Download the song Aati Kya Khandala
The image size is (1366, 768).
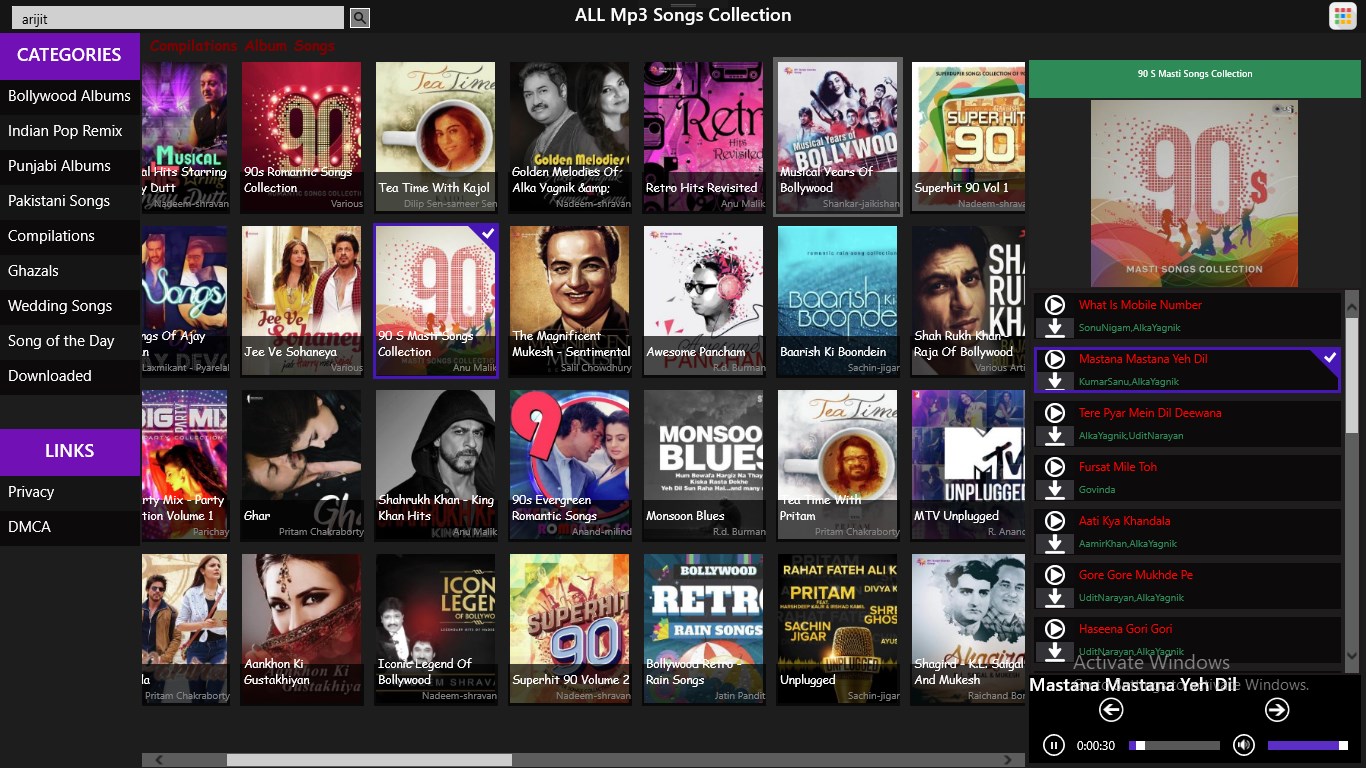pyautogui.click(x=1054, y=544)
